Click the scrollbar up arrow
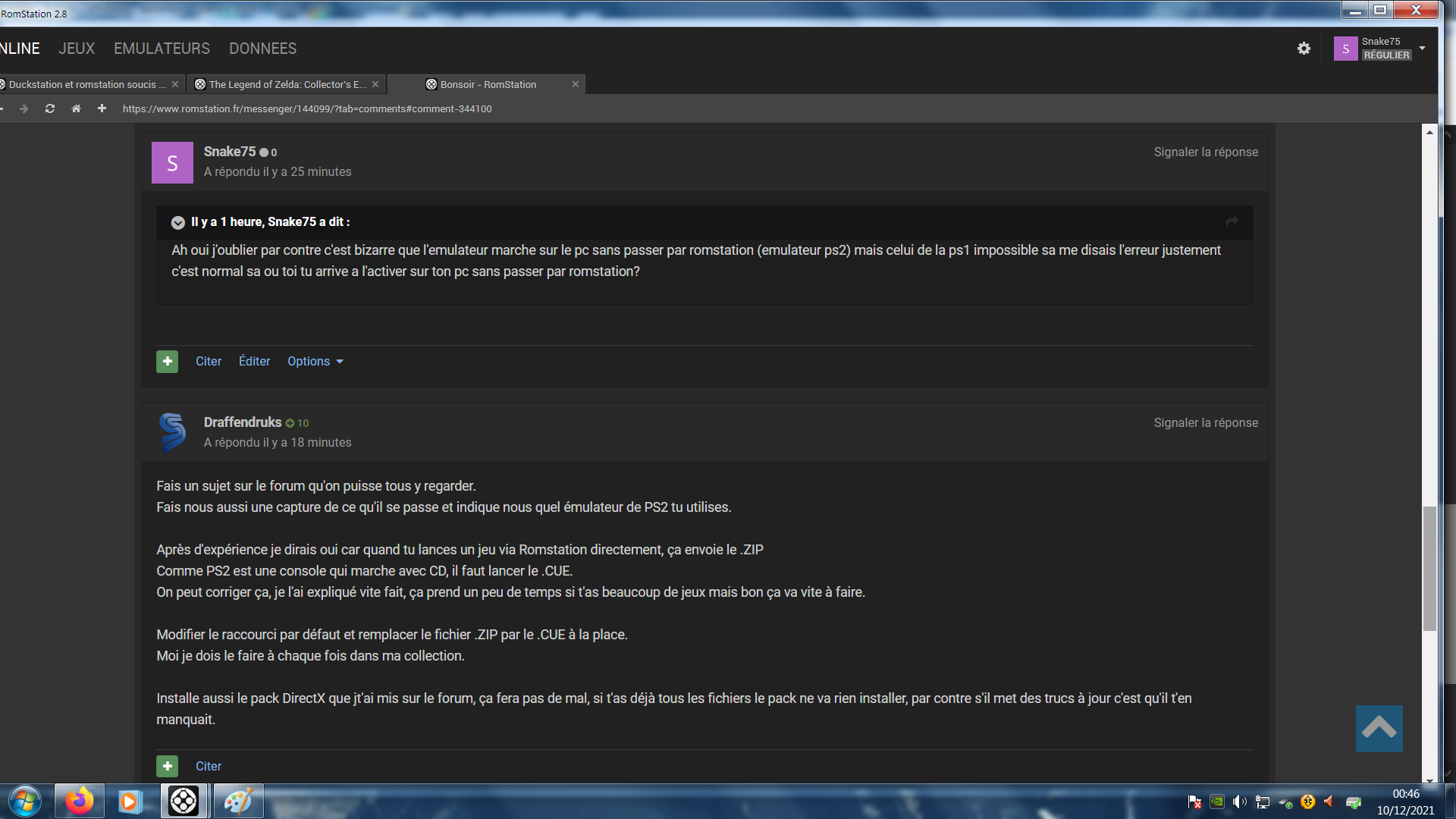Screen dimensions: 1456x819 (x=1429, y=132)
